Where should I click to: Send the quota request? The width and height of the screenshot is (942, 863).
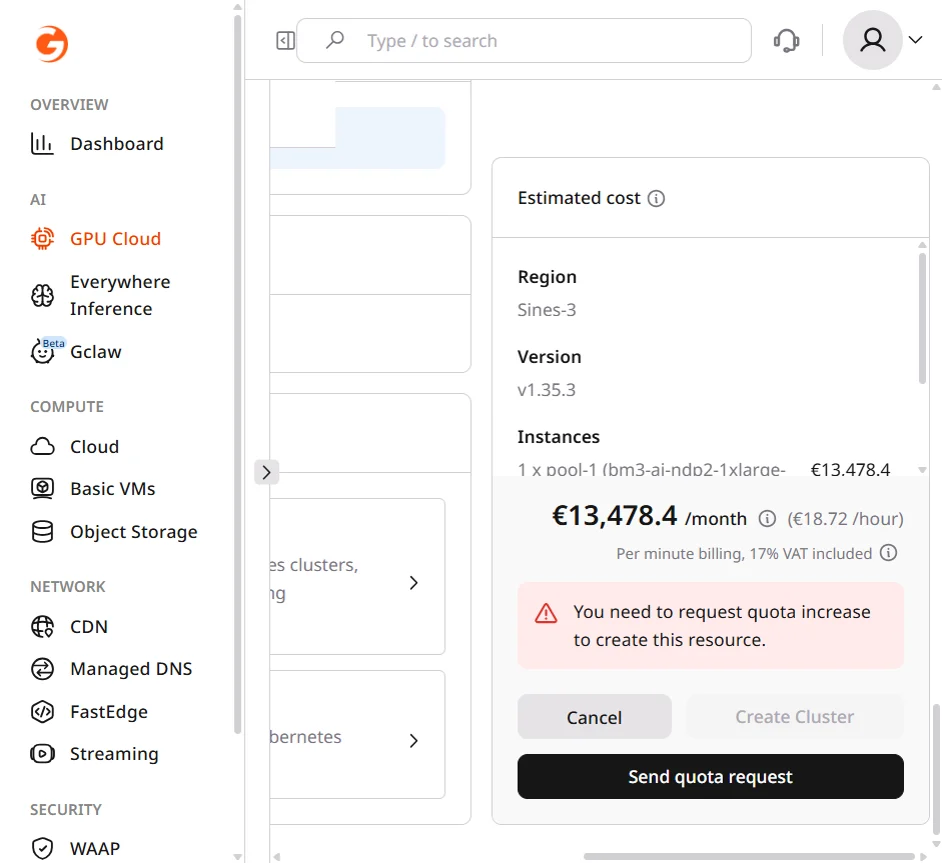pos(710,777)
